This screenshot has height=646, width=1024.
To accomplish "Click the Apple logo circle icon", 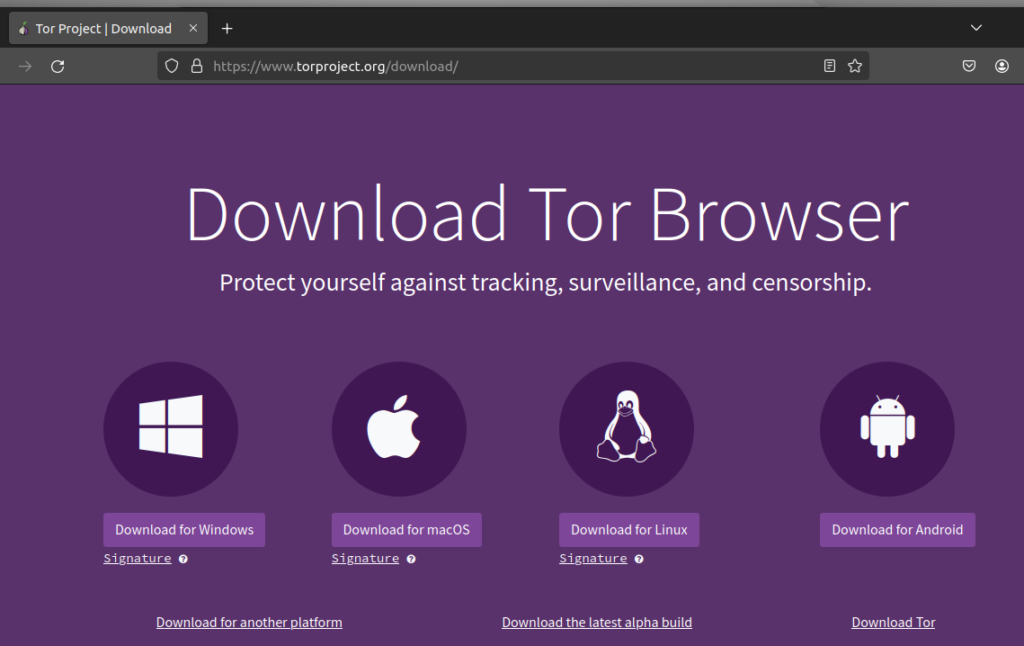I will click(398, 428).
